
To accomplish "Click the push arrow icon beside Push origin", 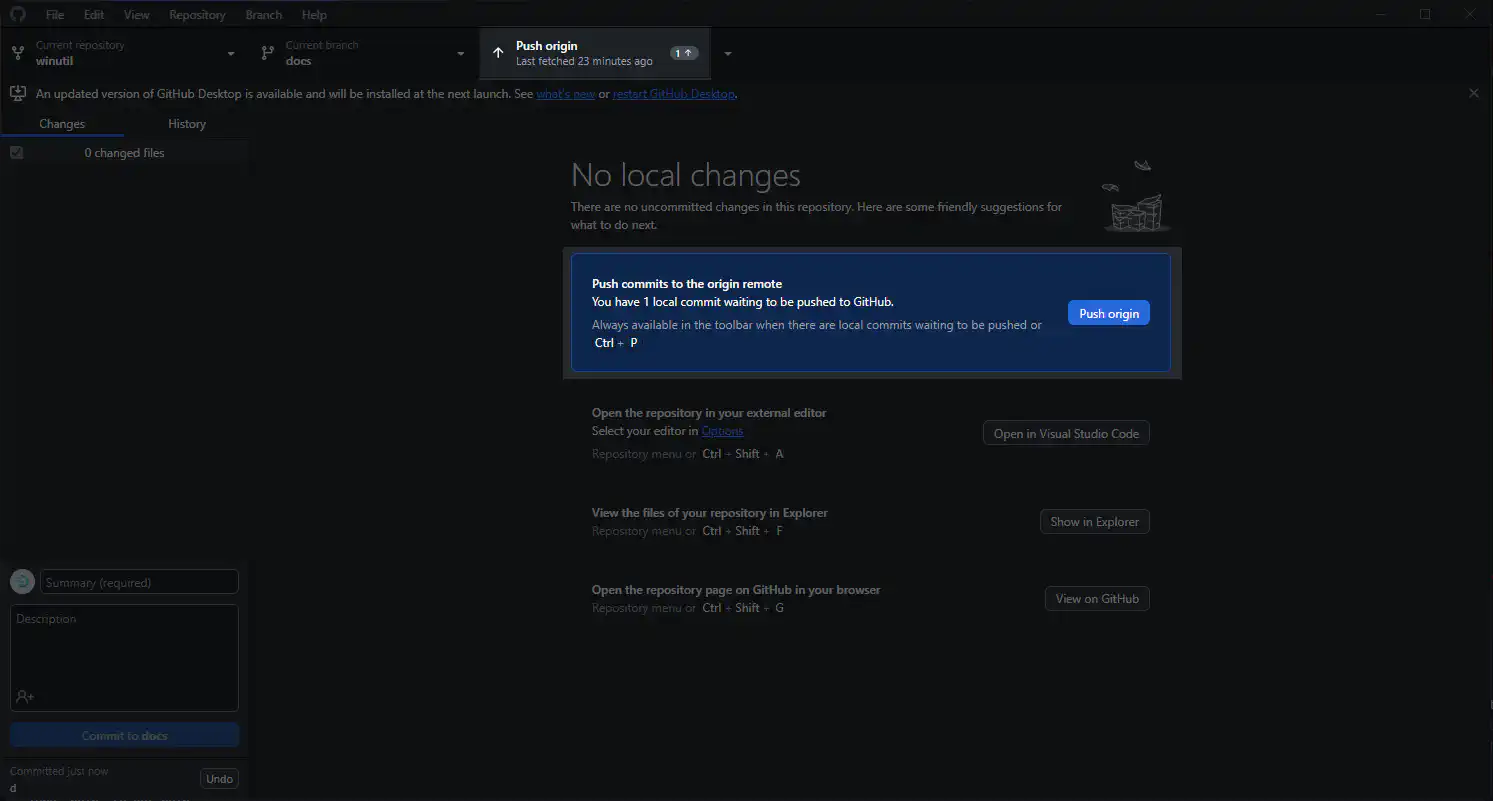I will pyautogui.click(x=498, y=53).
